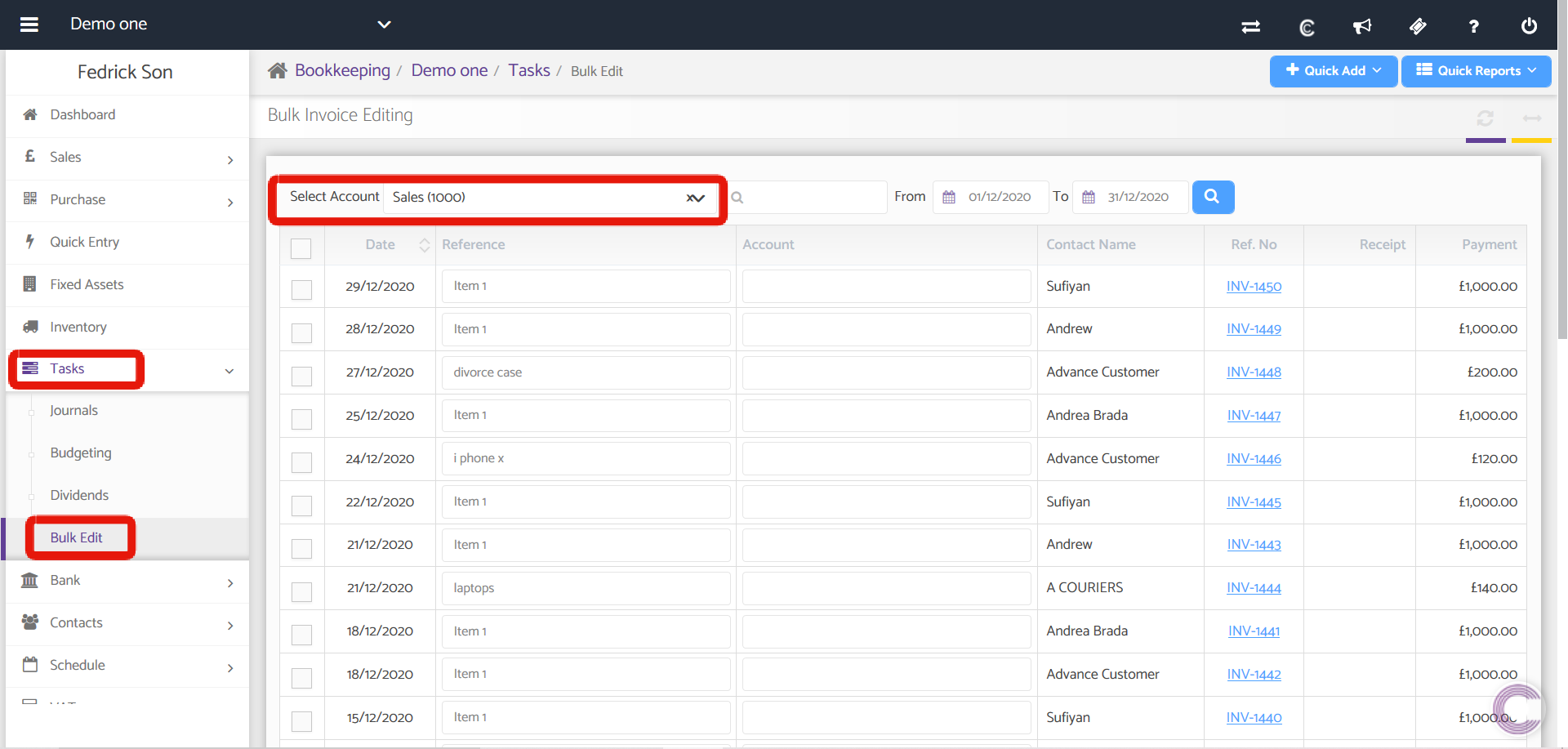Click the ticket icon in top bar

(x=1418, y=26)
